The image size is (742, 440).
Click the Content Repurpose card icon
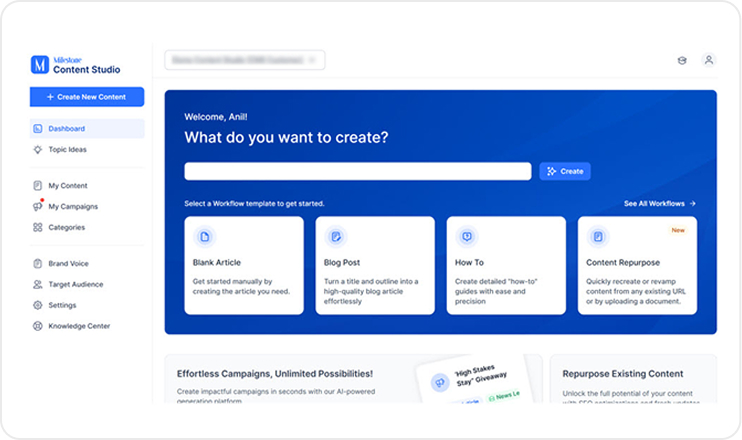pyautogui.click(x=597, y=237)
